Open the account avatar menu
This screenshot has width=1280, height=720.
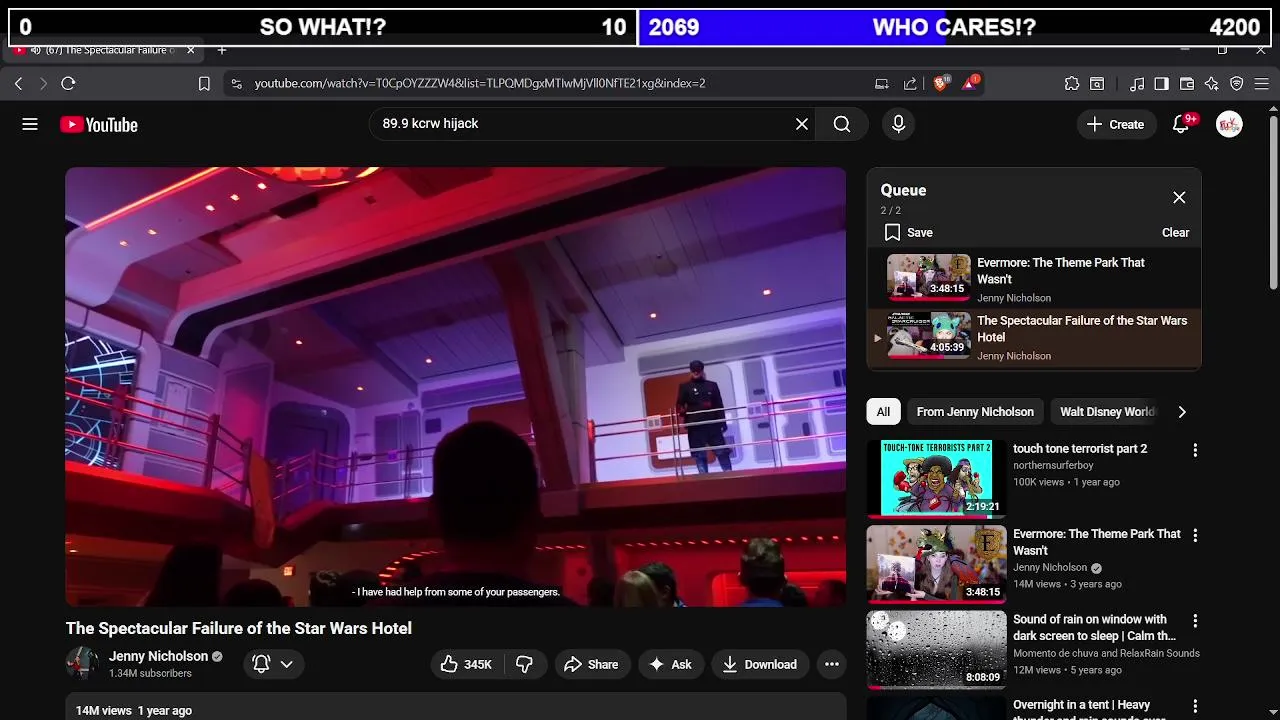click(1229, 124)
